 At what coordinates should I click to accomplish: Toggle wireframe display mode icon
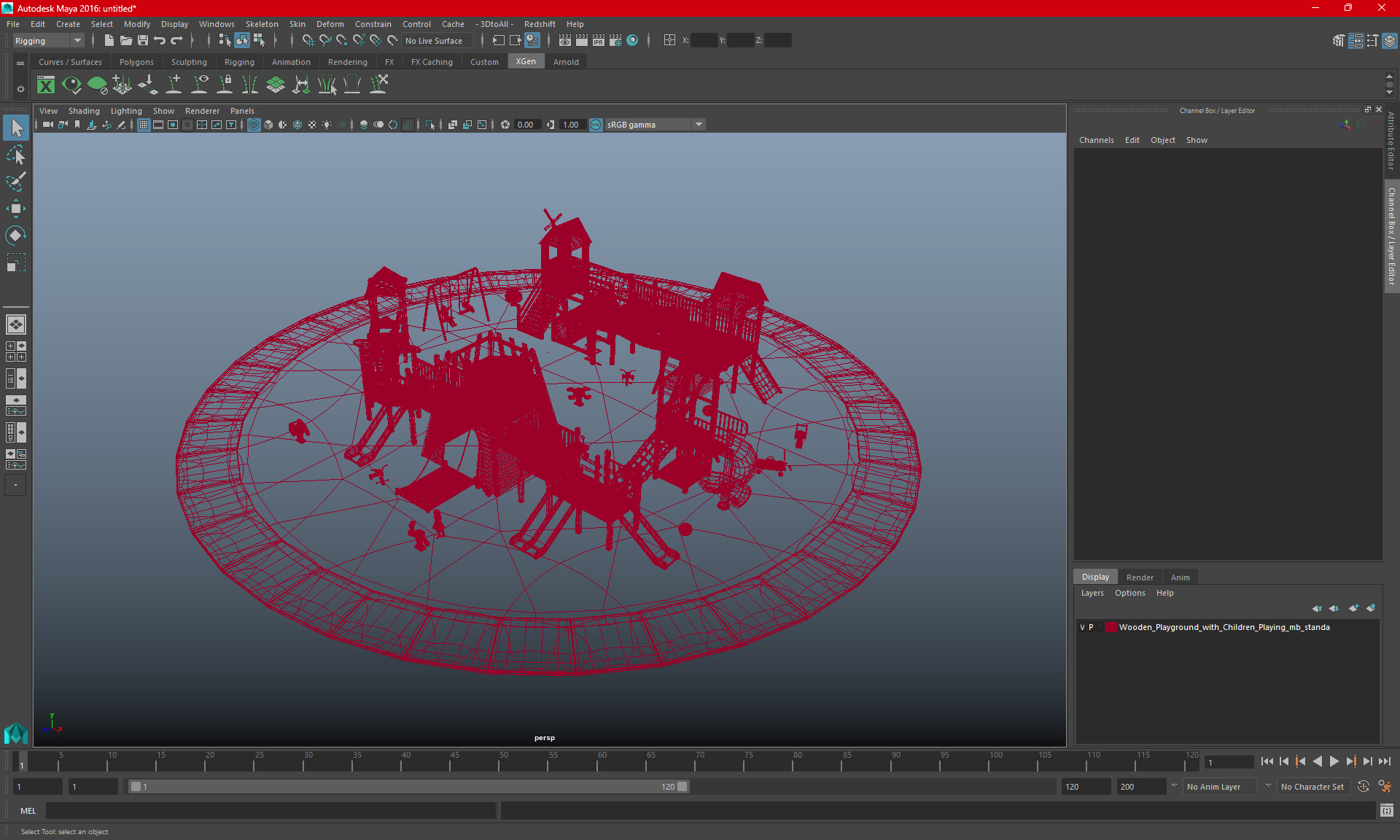point(253,124)
